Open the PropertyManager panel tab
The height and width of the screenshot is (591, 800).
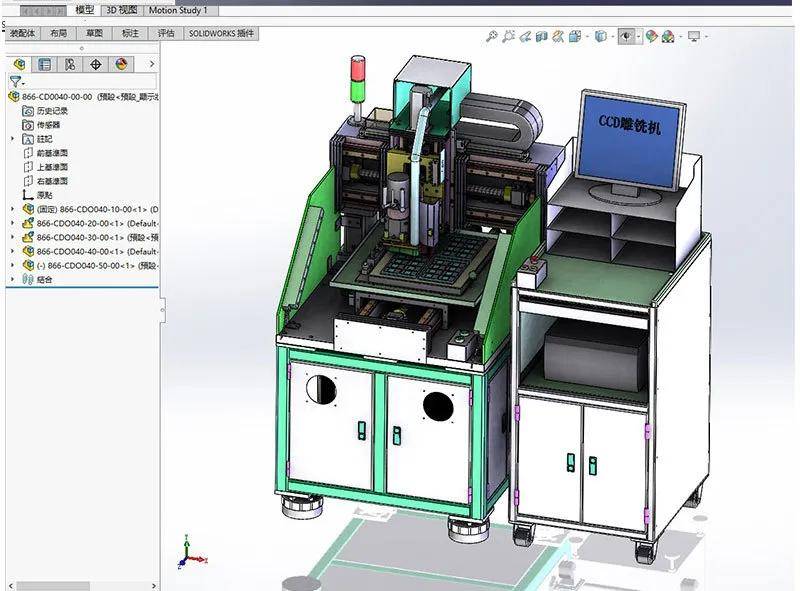point(45,64)
